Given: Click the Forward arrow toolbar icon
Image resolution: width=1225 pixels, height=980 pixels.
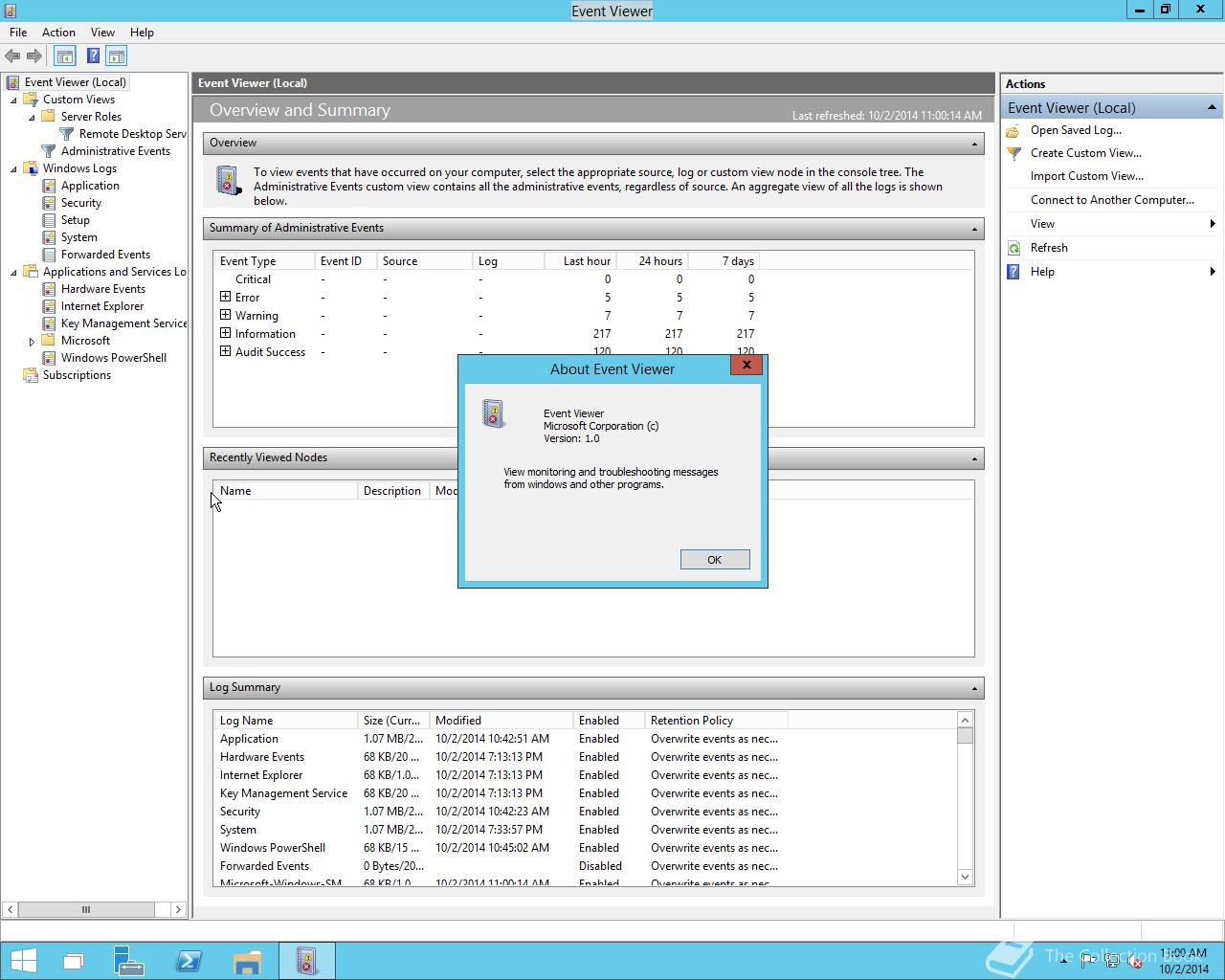Looking at the screenshot, I should click(x=34, y=56).
